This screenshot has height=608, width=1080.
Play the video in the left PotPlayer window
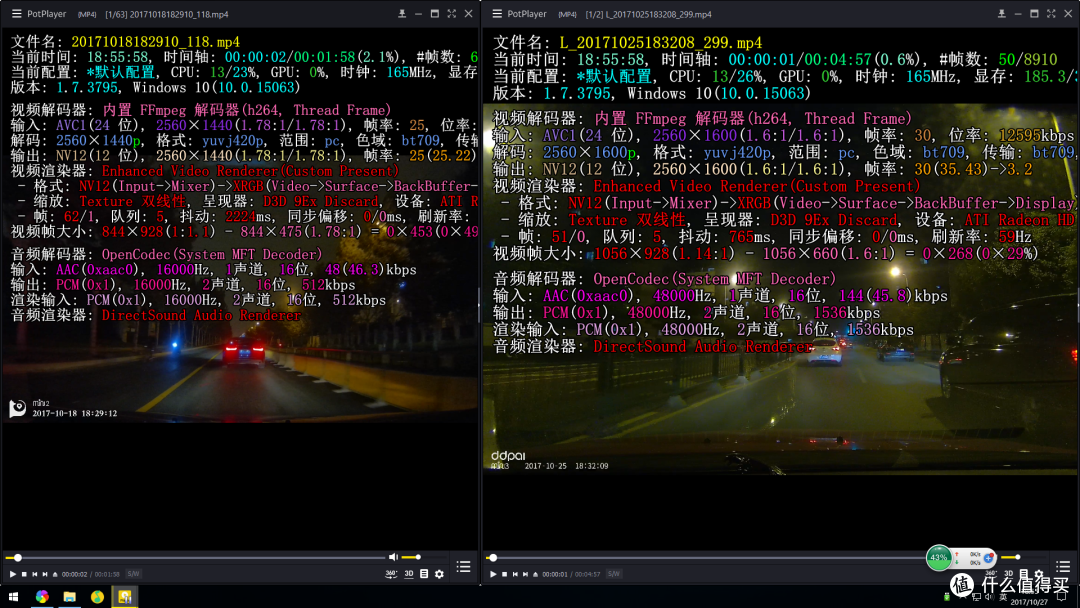click(12, 574)
